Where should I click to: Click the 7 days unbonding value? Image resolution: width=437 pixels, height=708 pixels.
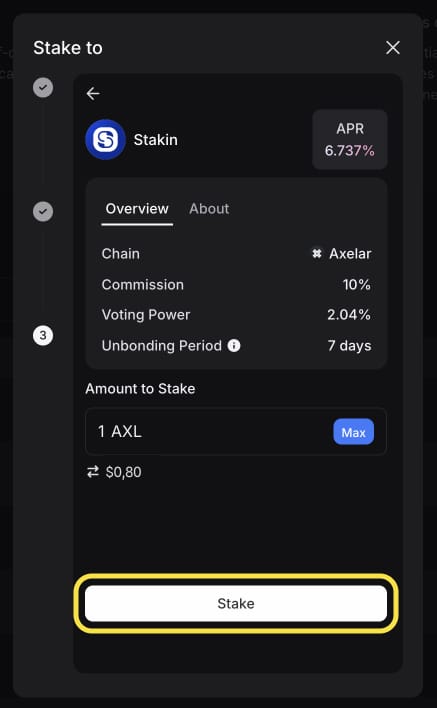349,345
